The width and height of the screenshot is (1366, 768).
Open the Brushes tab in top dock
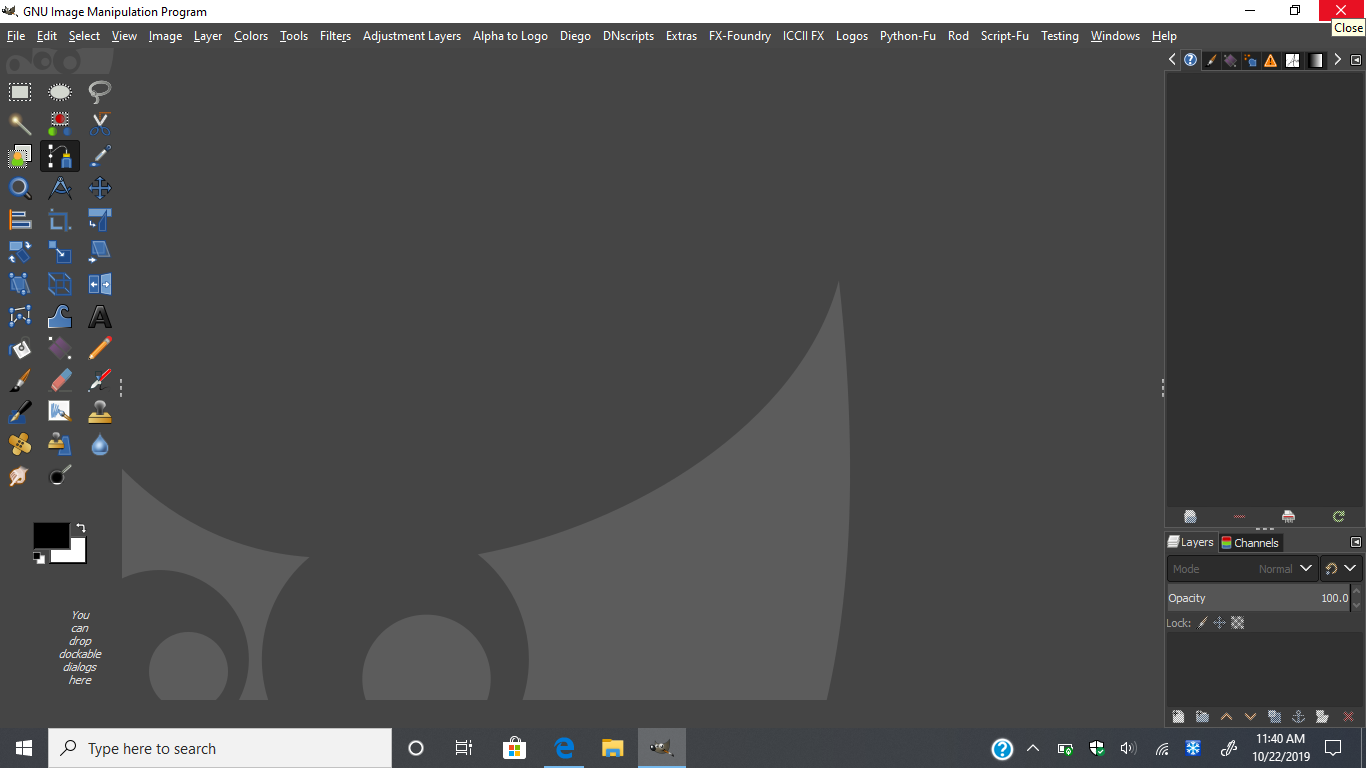click(1210, 60)
